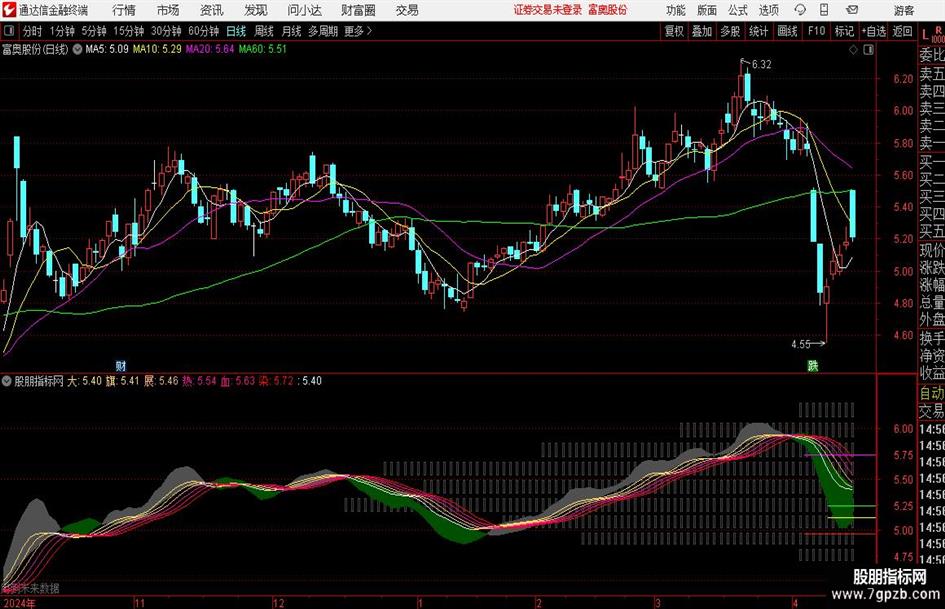Click the MA20: 5.64 value label

[x=210, y=49]
